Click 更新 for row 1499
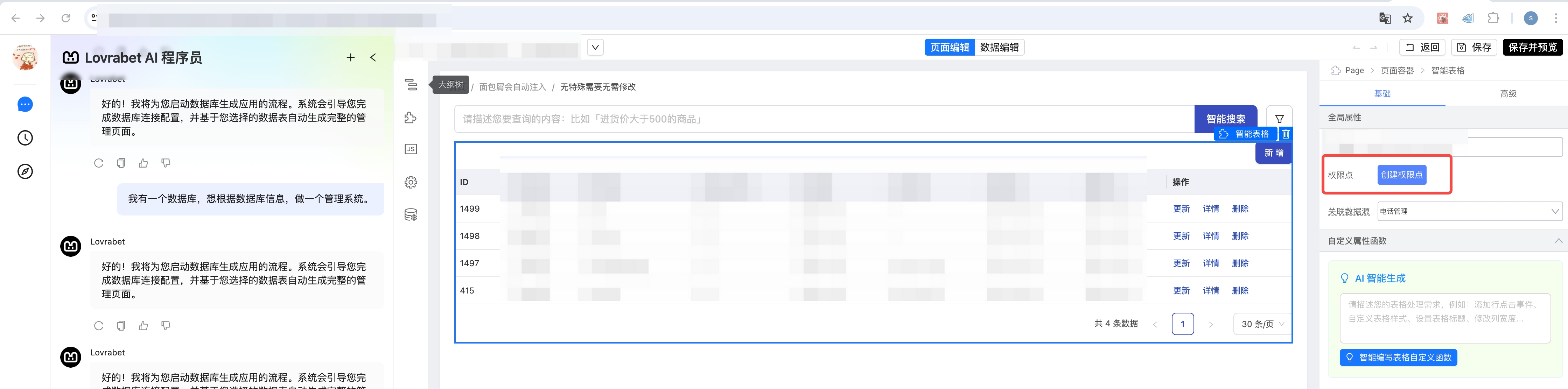The height and width of the screenshot is (389, 1568). 1181,209
